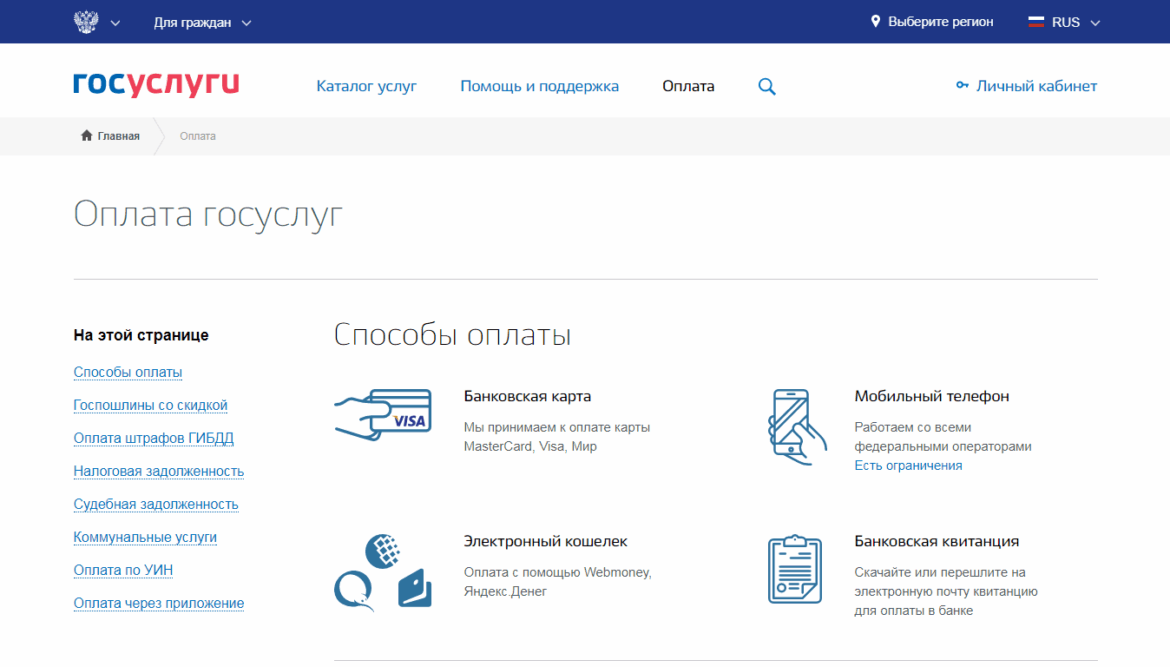1170x667 pixels.
Task: Jump to "Оплата штрафов ГИБДД" section
Action: tap(153, 438)
